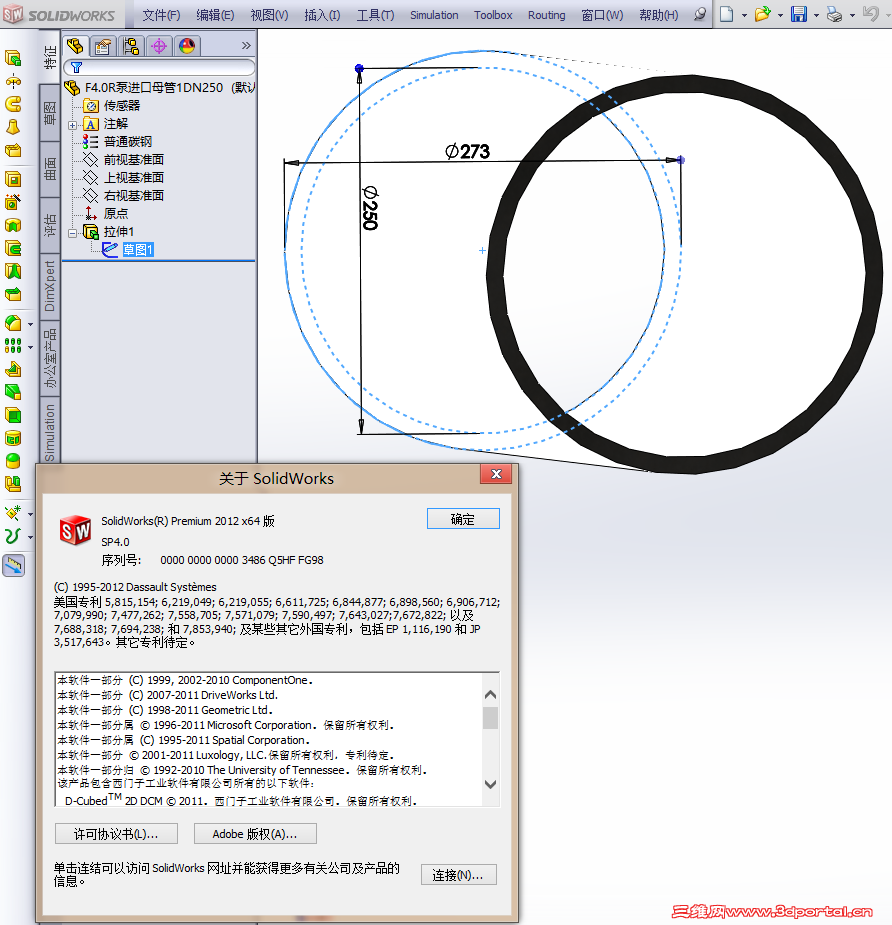
Task: Select the Wrap tool
Action: (x=13, y=438)
